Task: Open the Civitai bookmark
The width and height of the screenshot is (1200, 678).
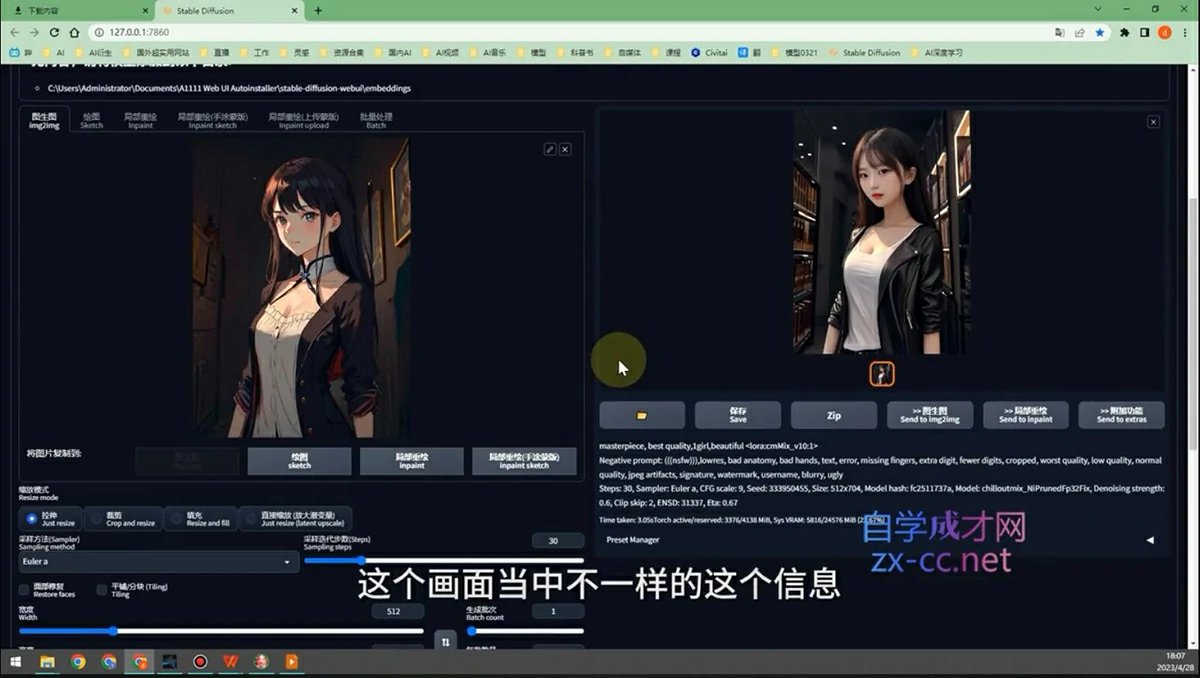Action: [x=710, y=52]
